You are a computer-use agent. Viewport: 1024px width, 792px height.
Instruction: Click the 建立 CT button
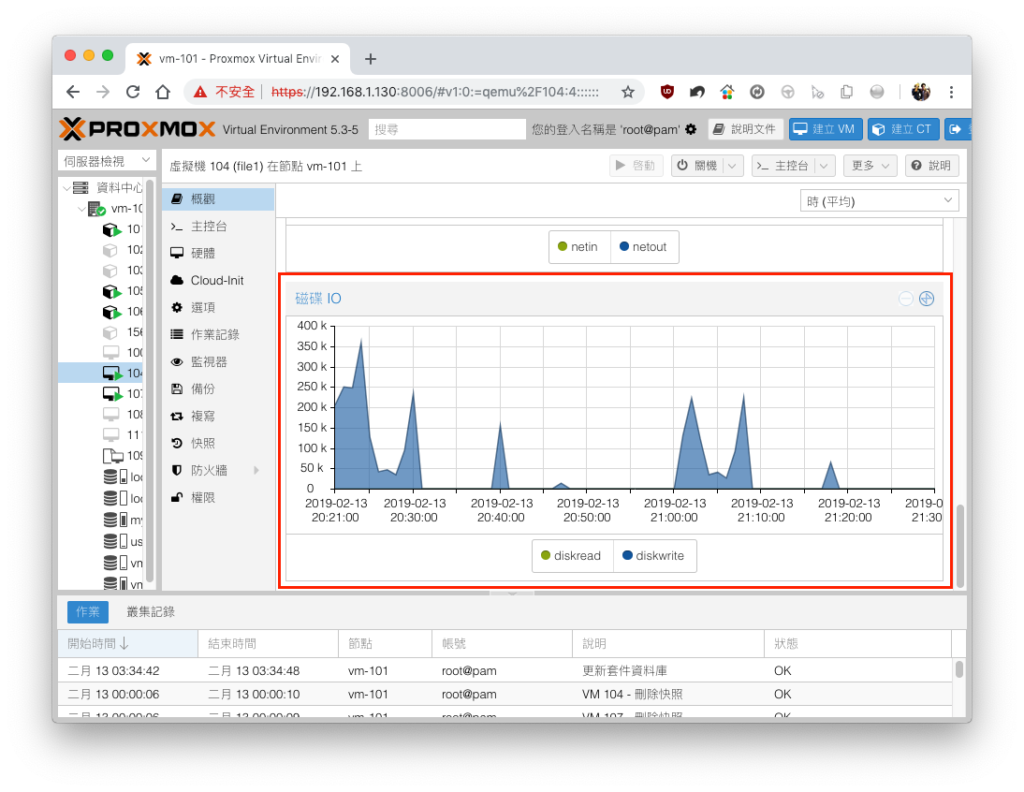pos(903,129)
